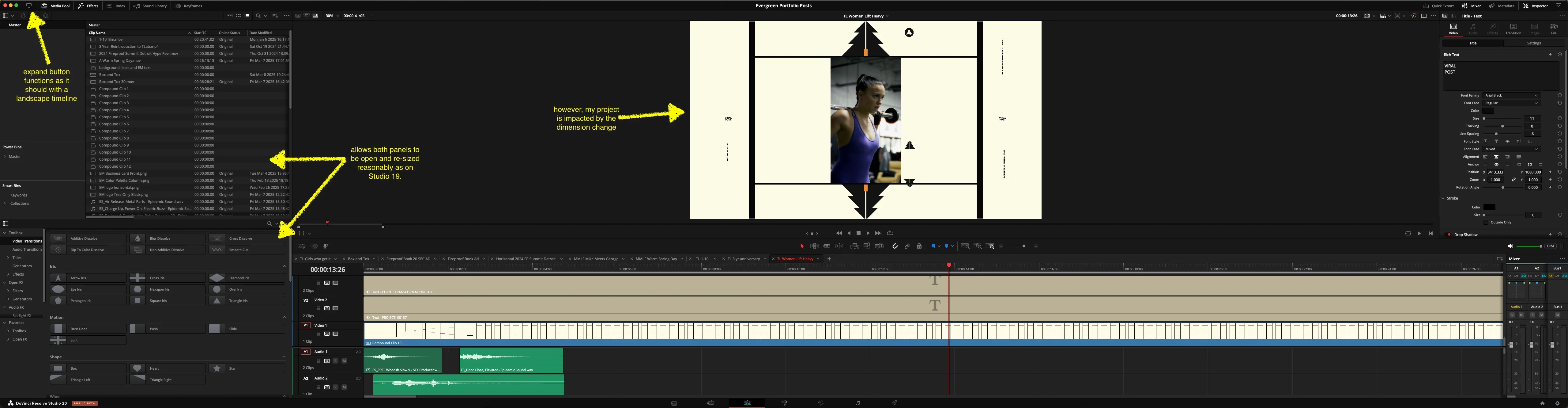Select Audio Transitions in Toolbox

coord(27,249)
